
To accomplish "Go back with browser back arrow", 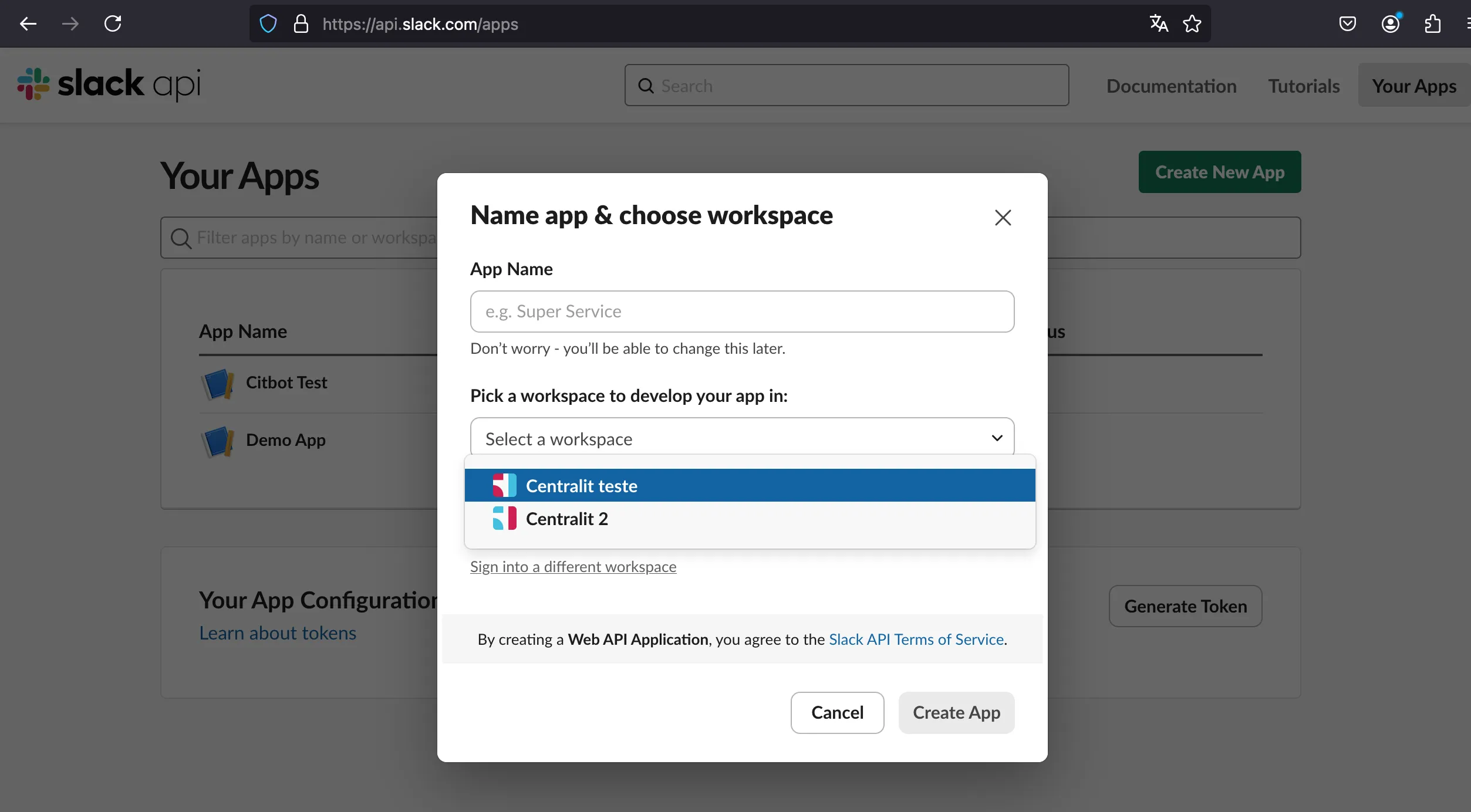I will point(28,24).
